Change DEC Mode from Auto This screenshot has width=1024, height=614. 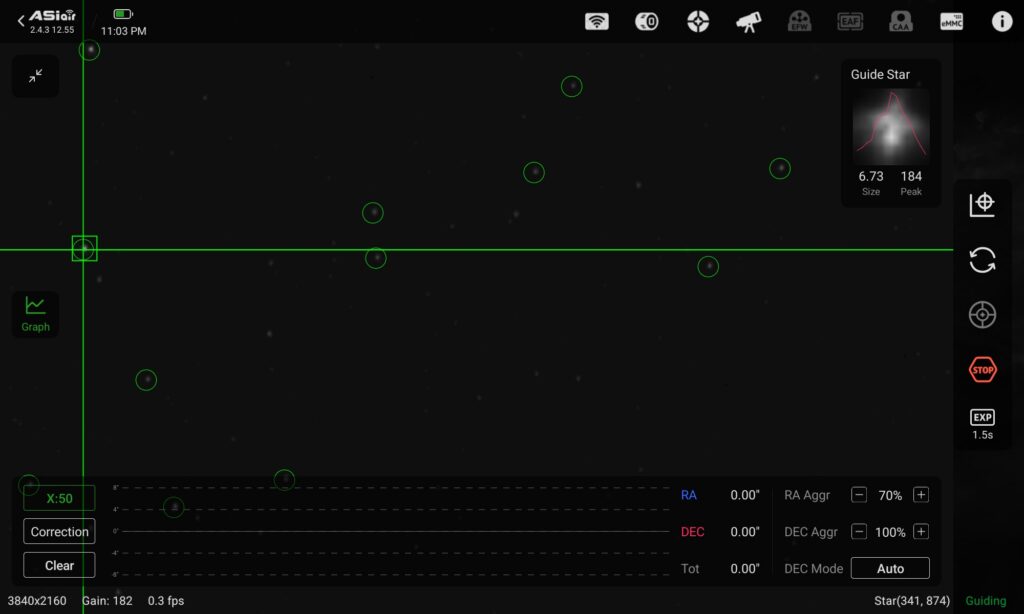pyautogui.click(x=889, y=568)
